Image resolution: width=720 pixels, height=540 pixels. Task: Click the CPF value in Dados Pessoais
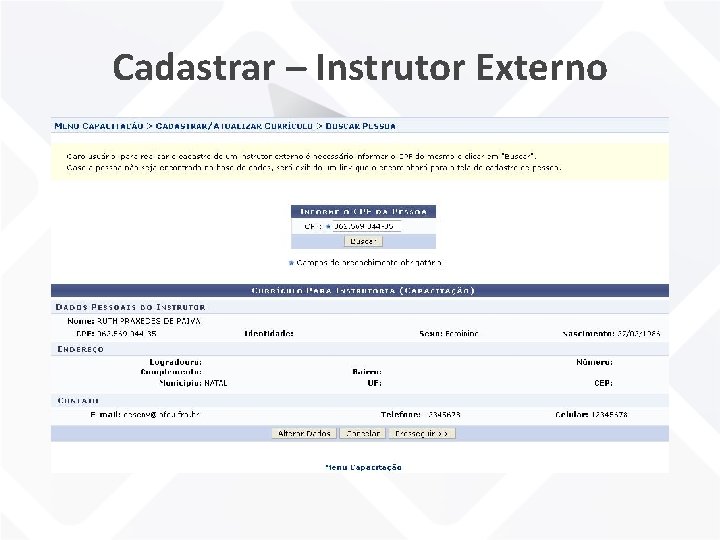coord(127,334)
